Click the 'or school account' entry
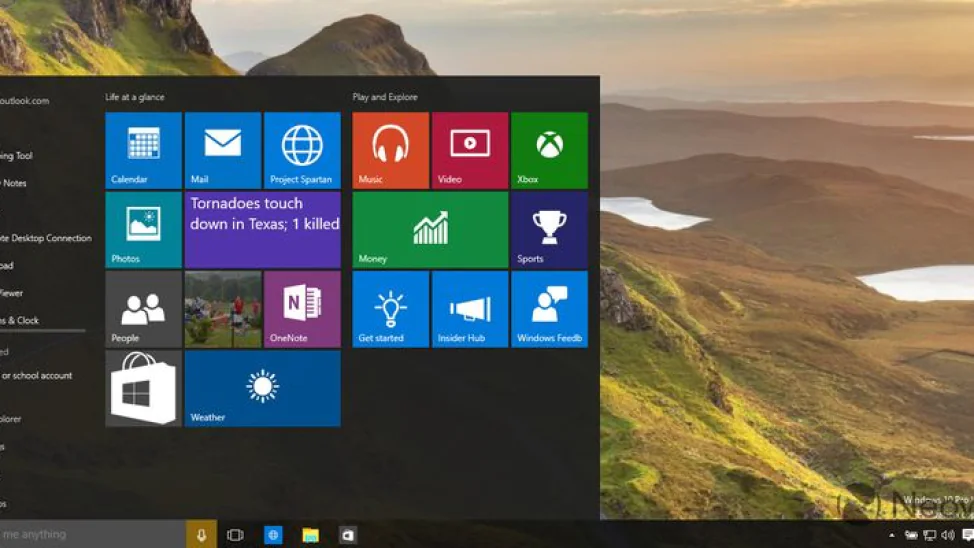974x548 pixels. [x=37, y=376]
